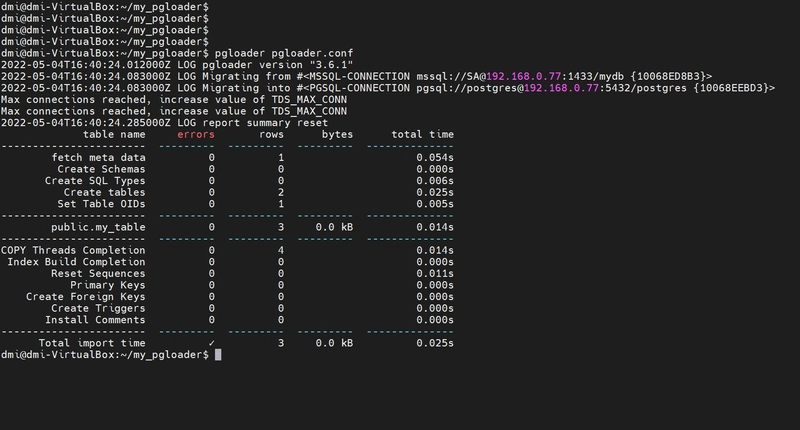
Task: Click the 'public.my_table' row label
Action: click(x=98, y=227)
